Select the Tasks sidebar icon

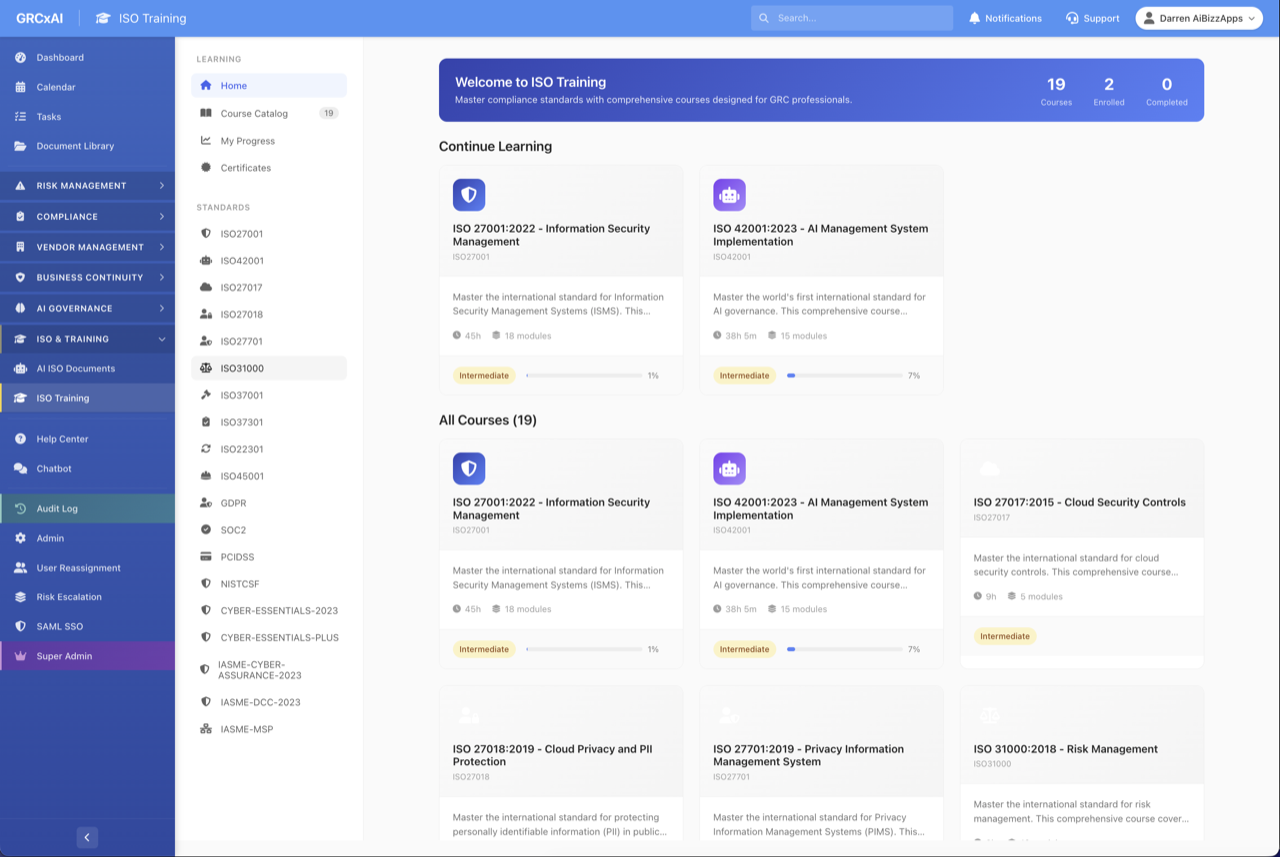click(21, 116)
